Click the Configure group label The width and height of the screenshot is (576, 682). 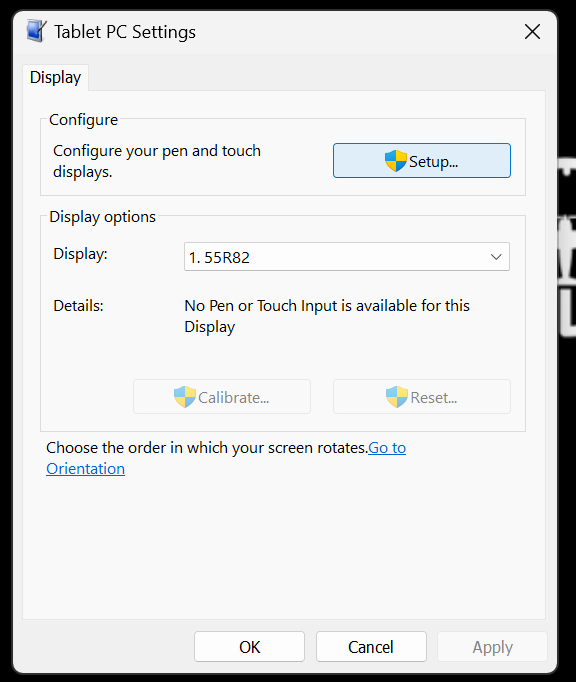click(x=84, y=120)
